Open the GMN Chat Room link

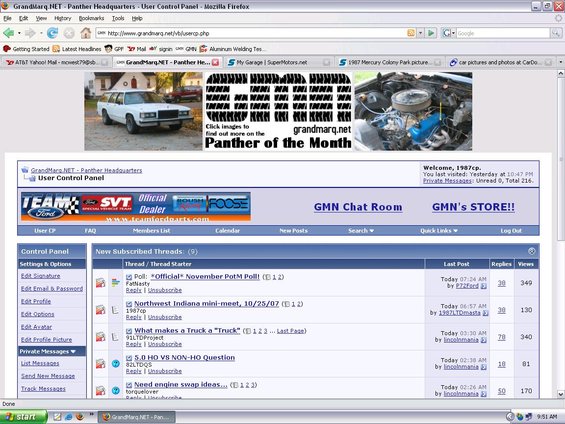click(x=358, y=207)
